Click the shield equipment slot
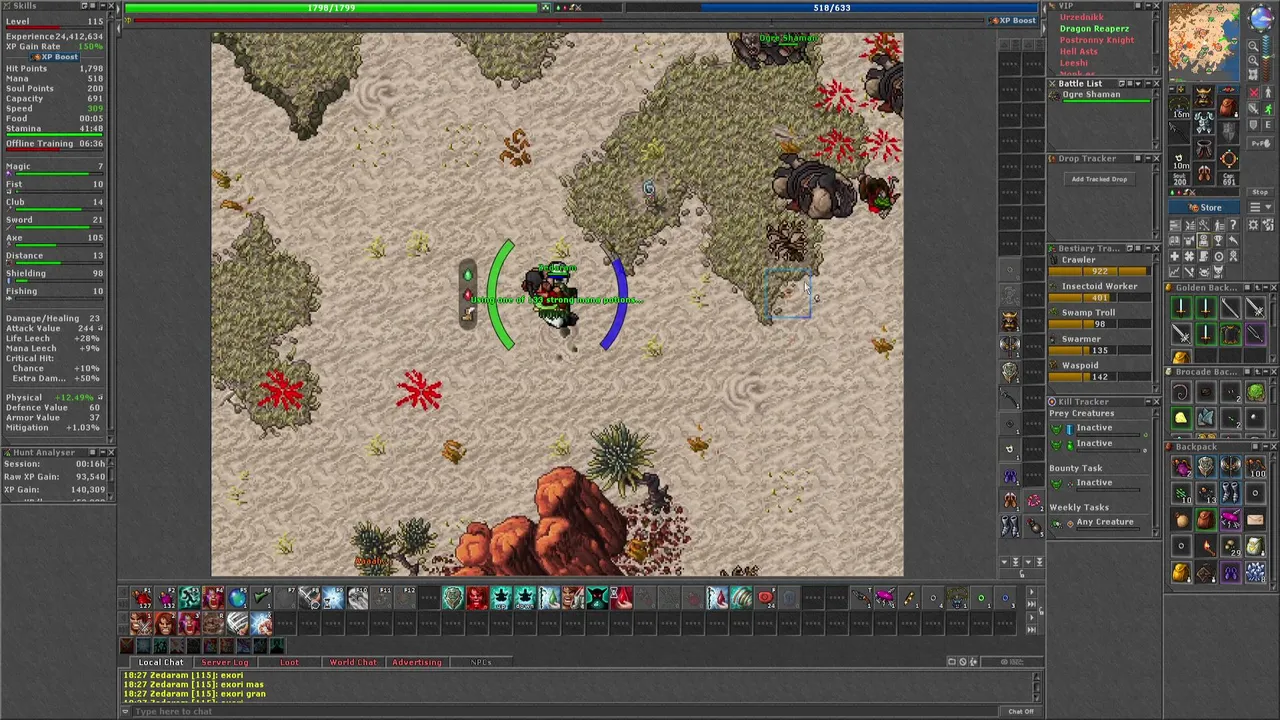The width and height of the screenshot is (1280, 720). tap(1228, 132)
